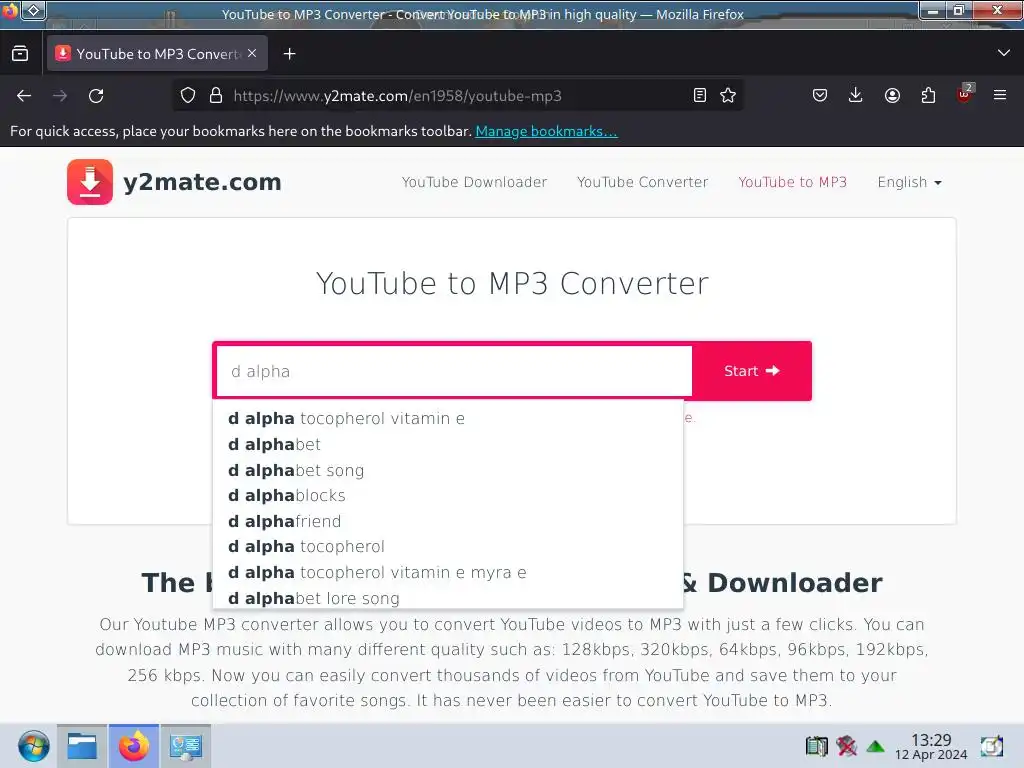Open file manager from the taskbar
This screenshot has height=768, width=1024.
pos(82,746)
